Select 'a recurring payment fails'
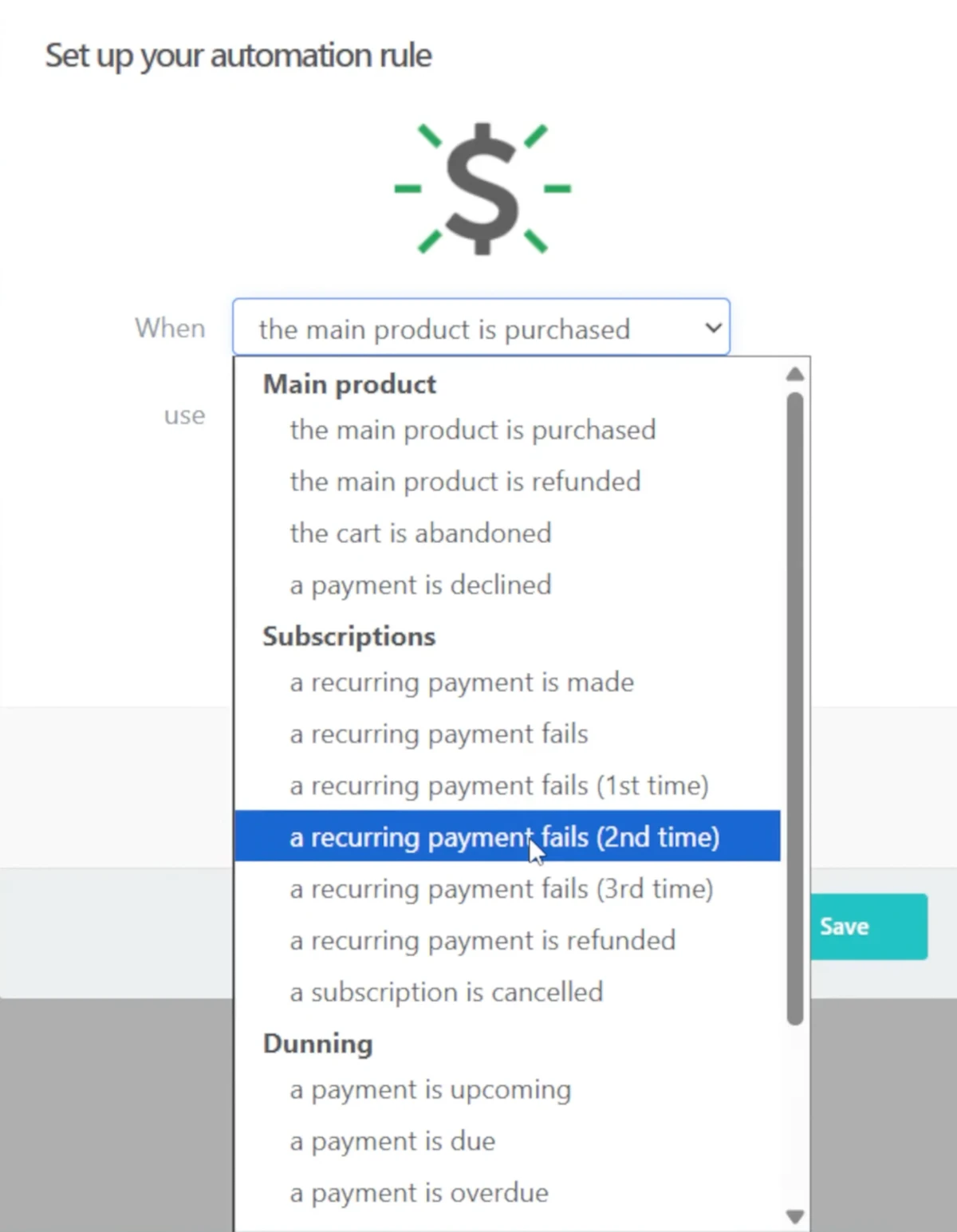 439,734
